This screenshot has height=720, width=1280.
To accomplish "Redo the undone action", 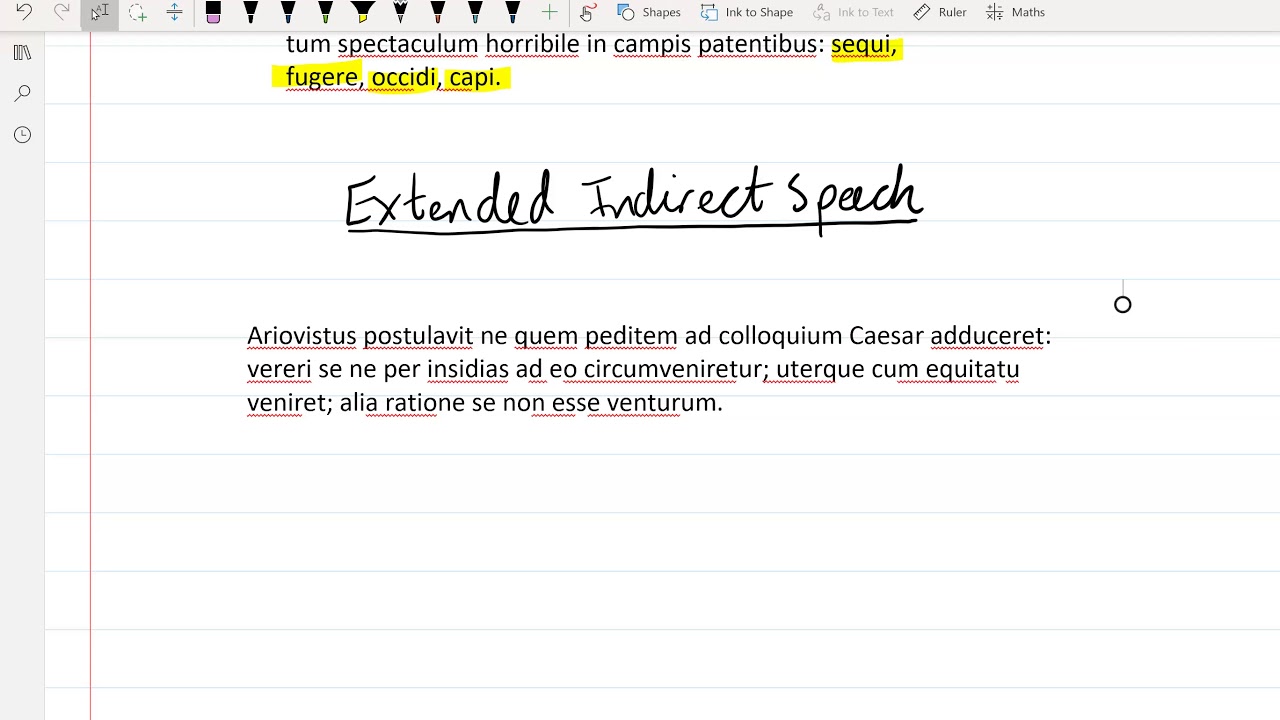I will pyautogui.click(x=61, y=12).
